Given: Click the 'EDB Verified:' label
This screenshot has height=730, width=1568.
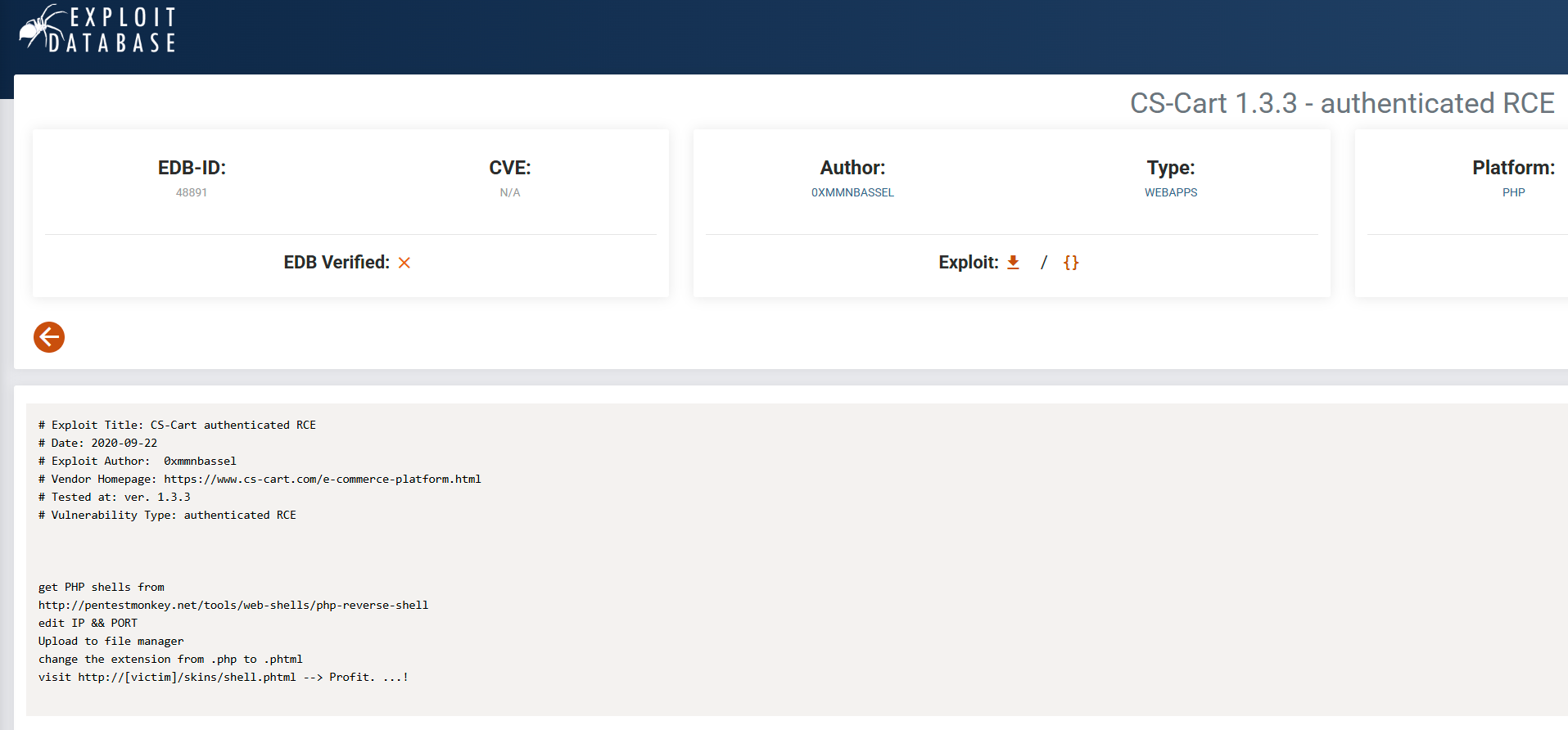Looking at the screenshot, I should 337,263.
